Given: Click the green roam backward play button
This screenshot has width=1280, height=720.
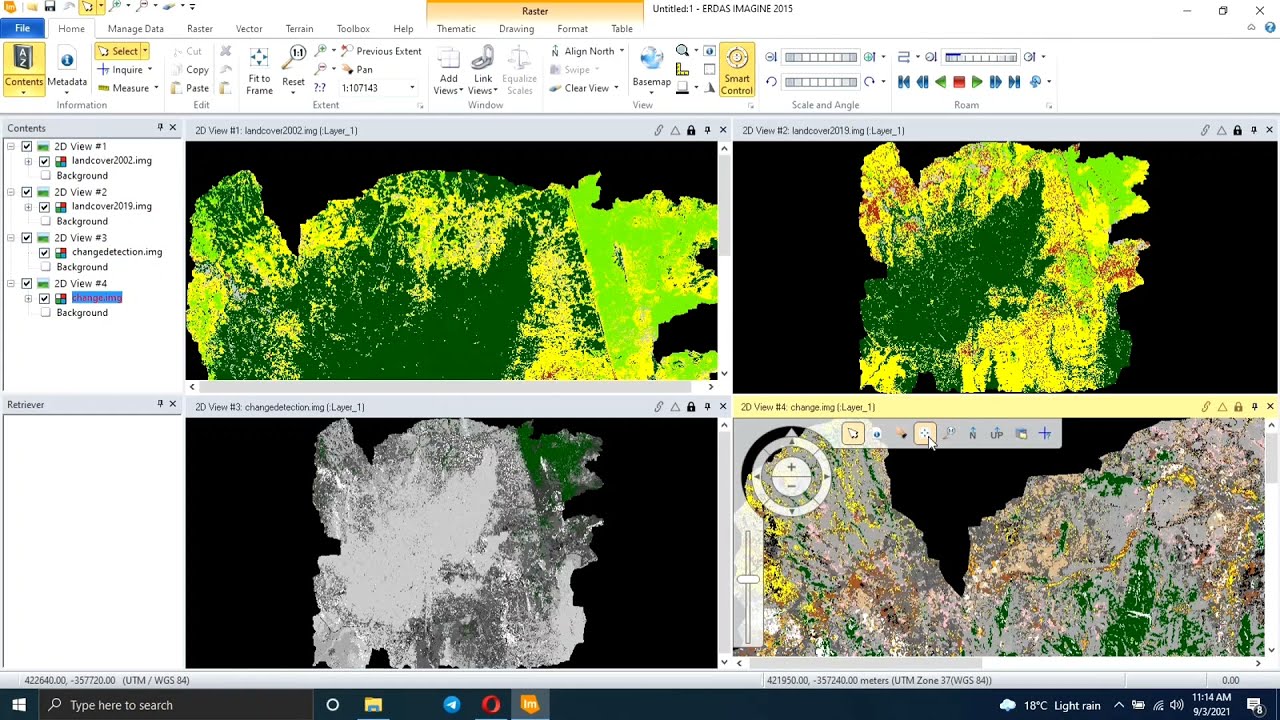Looking at the screenshot, I should (x=940, y=82).
